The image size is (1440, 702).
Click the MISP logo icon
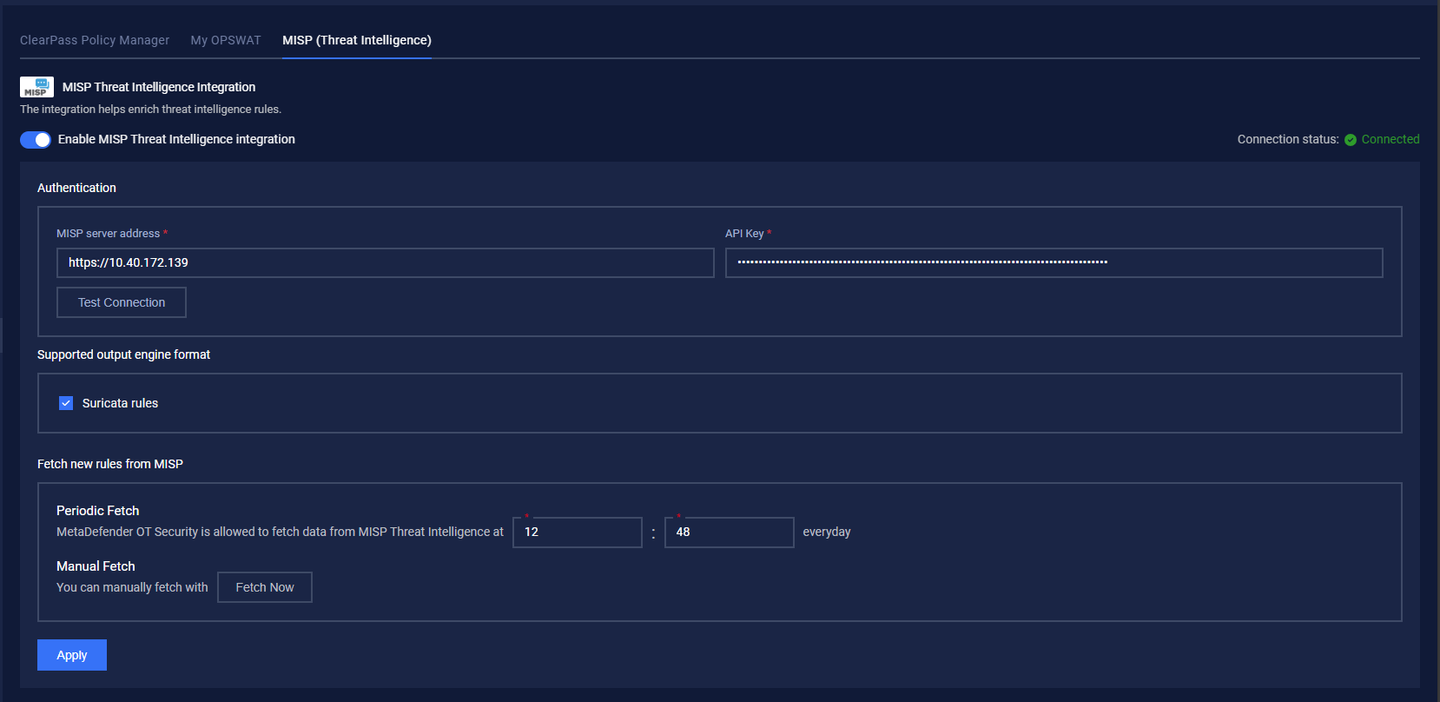pos(37,87)
